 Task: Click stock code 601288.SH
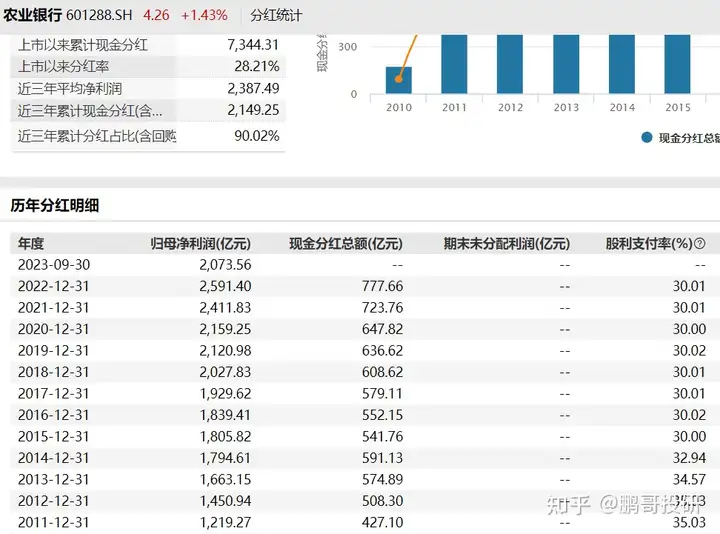coord(99,15)
